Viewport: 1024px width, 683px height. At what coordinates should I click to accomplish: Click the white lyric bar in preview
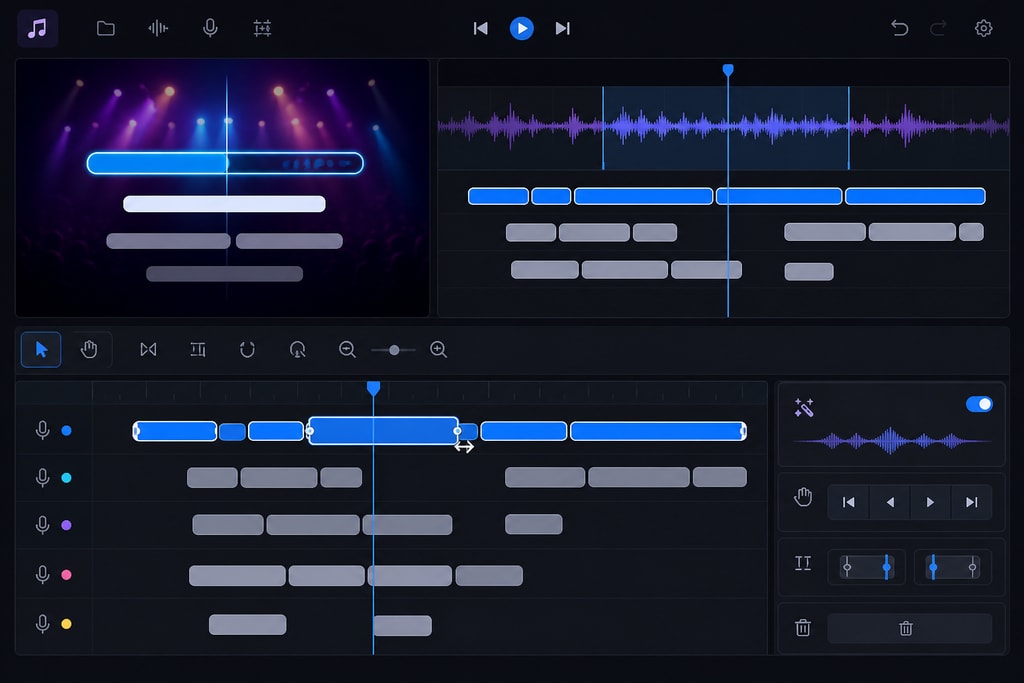point(225,204)
